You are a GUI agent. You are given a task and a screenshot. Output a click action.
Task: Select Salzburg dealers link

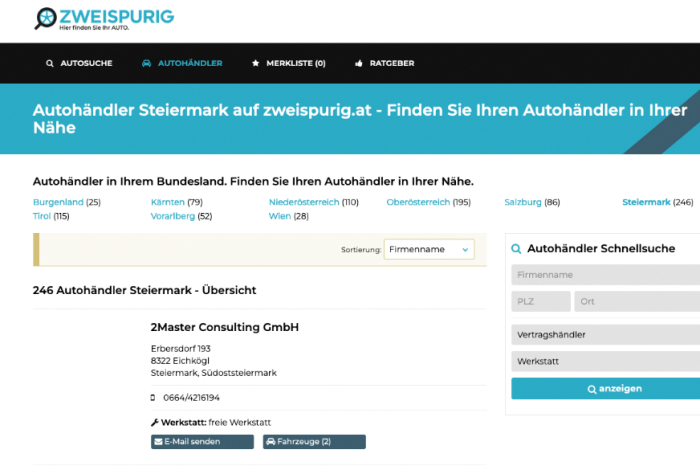(523, 202)
